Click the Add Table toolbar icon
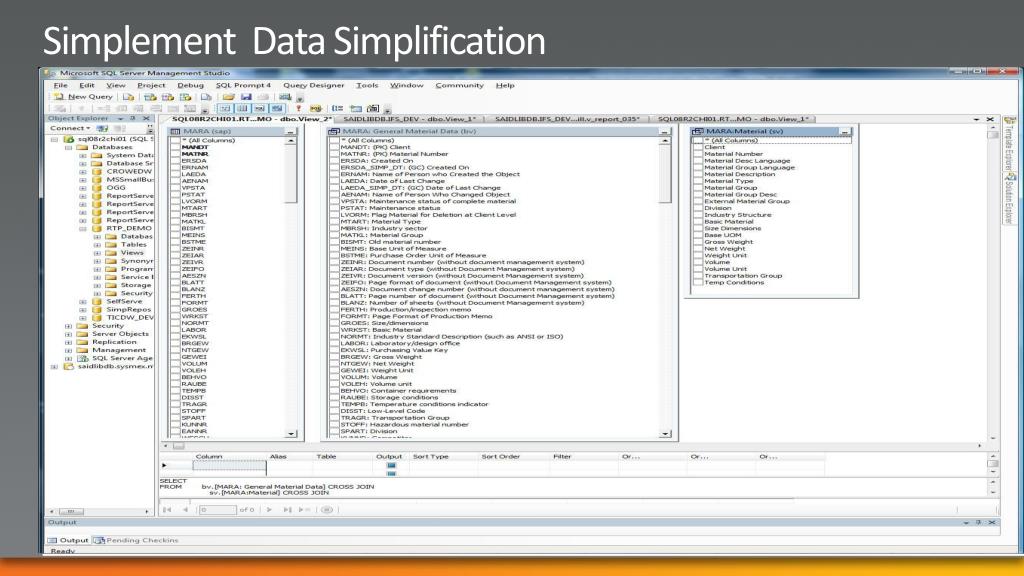 [x=355, y=108]
